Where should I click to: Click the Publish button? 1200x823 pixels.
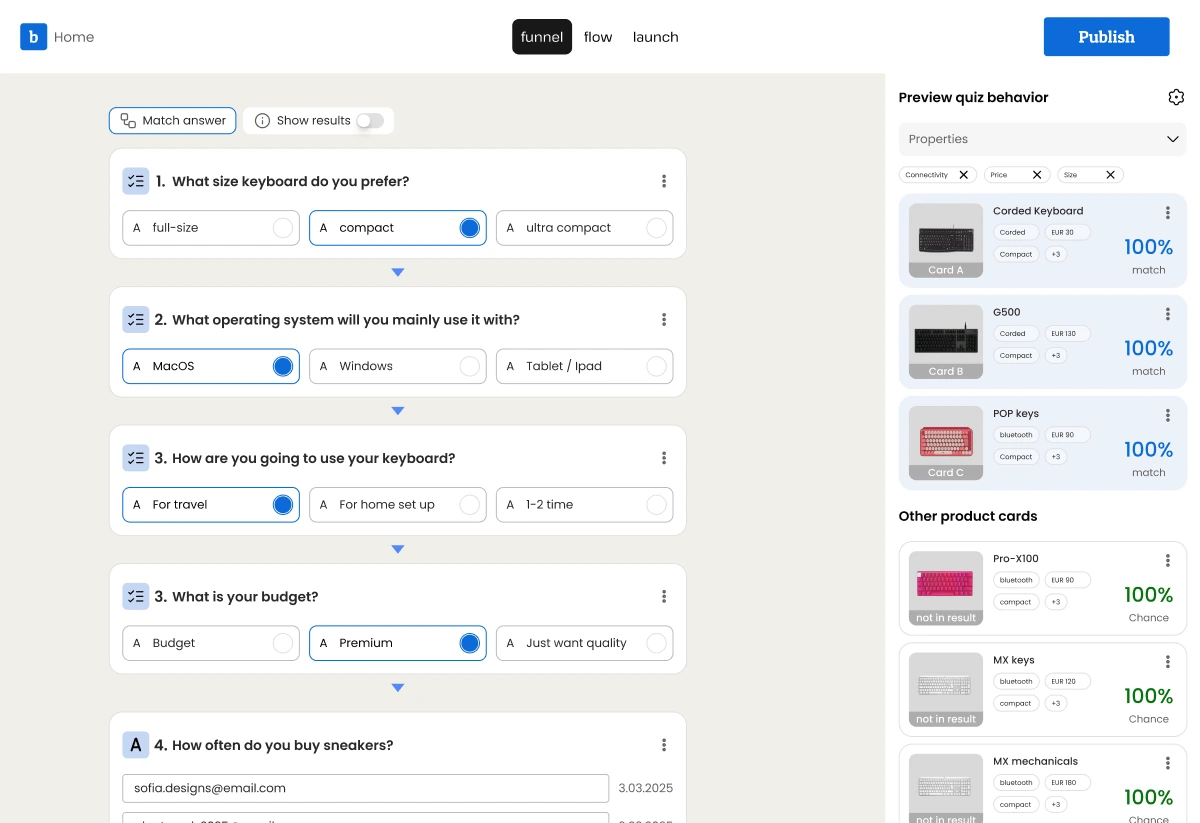click(x=1106, y=36)
